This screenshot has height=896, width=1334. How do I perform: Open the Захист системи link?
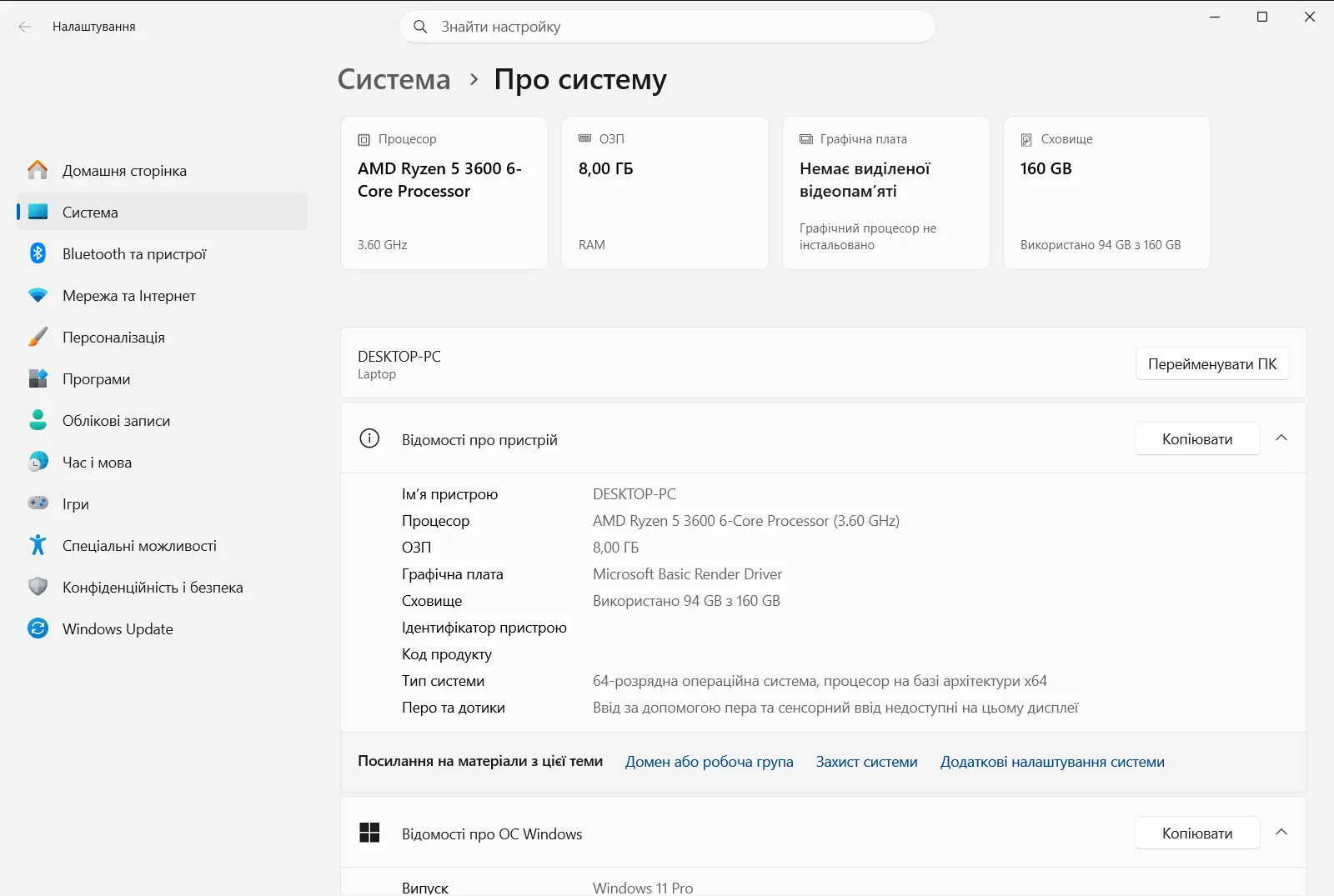(x=867, y=762)
